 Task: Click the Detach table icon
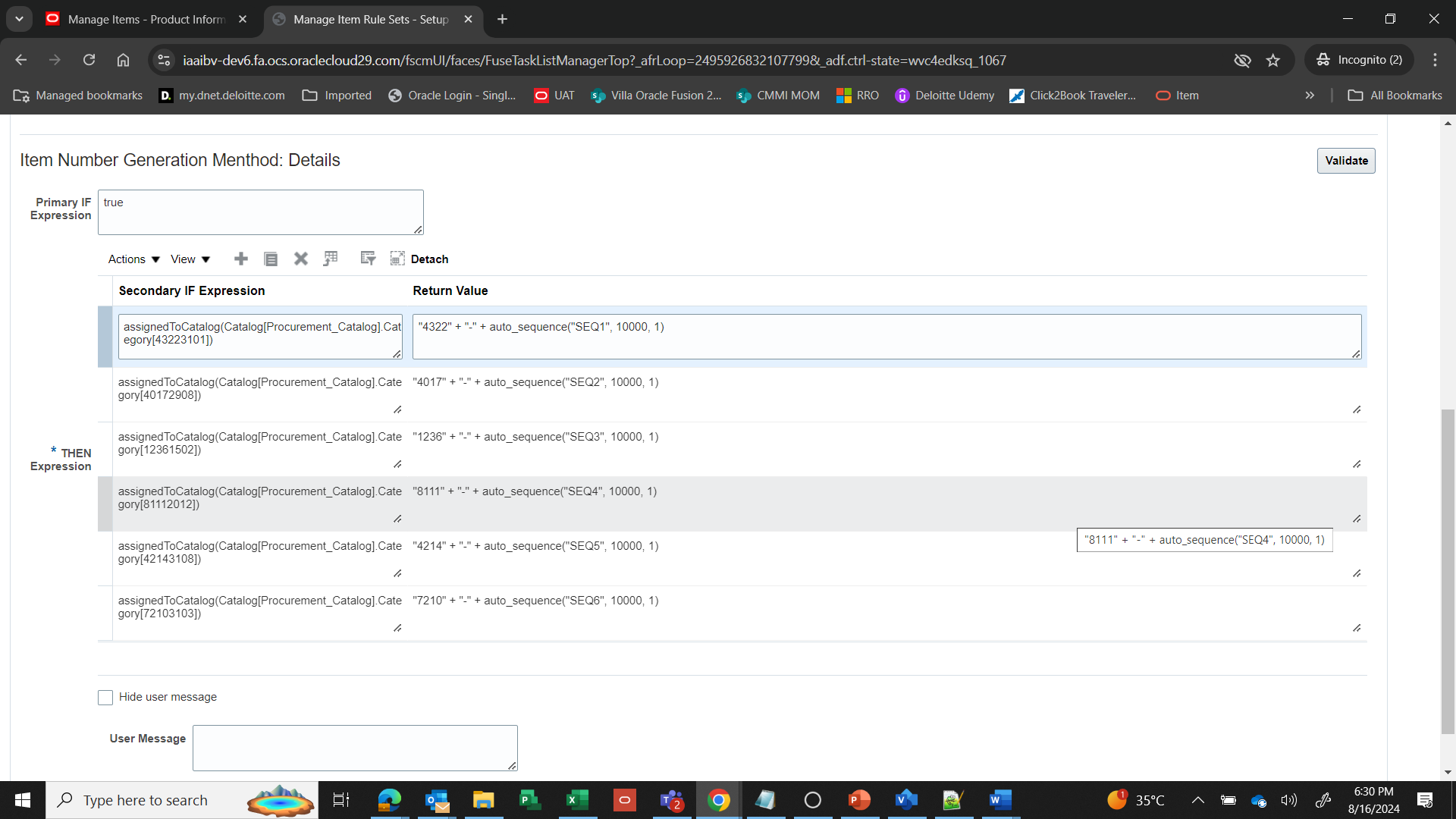397,259
